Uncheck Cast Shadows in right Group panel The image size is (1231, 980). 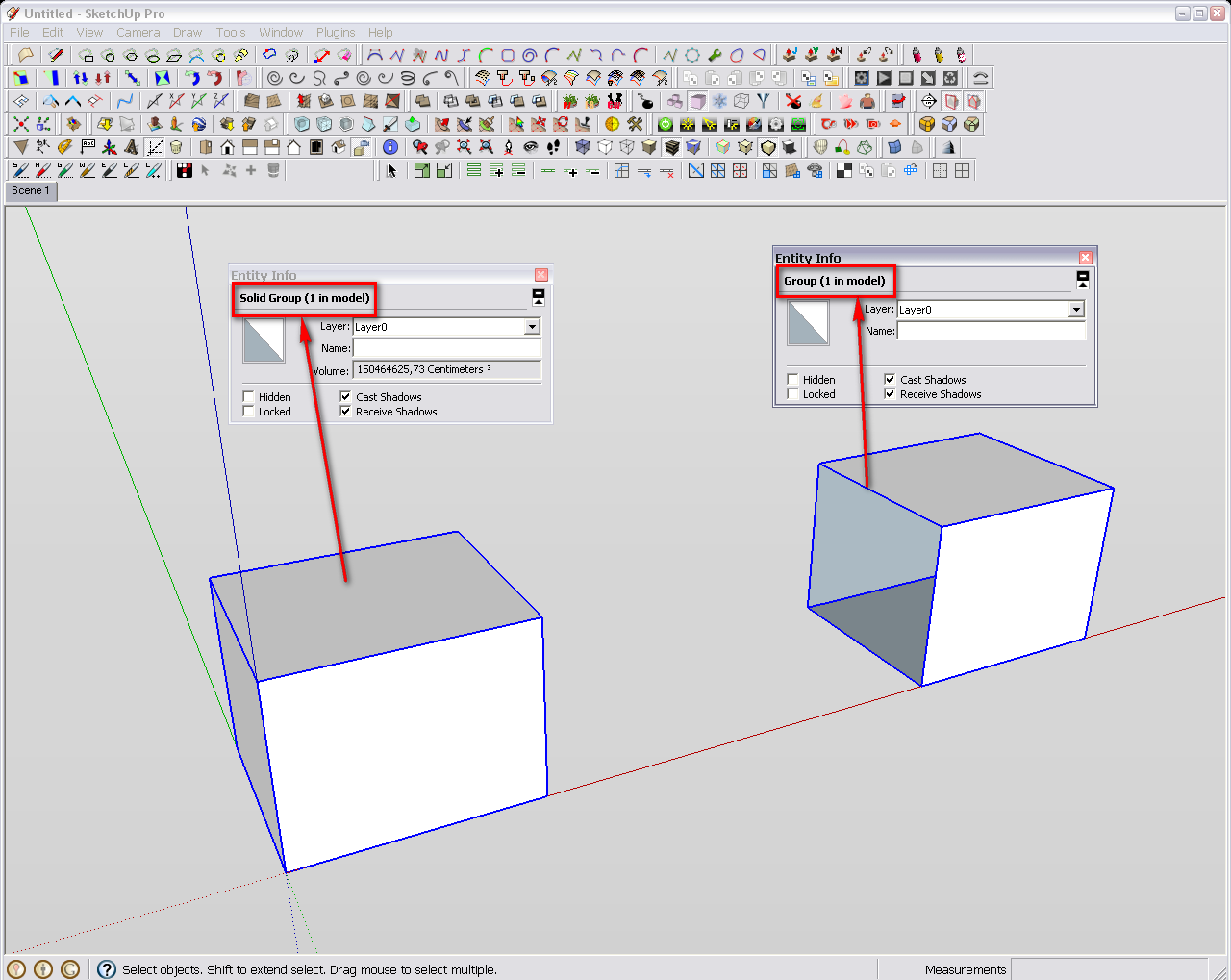coord(890,379)
